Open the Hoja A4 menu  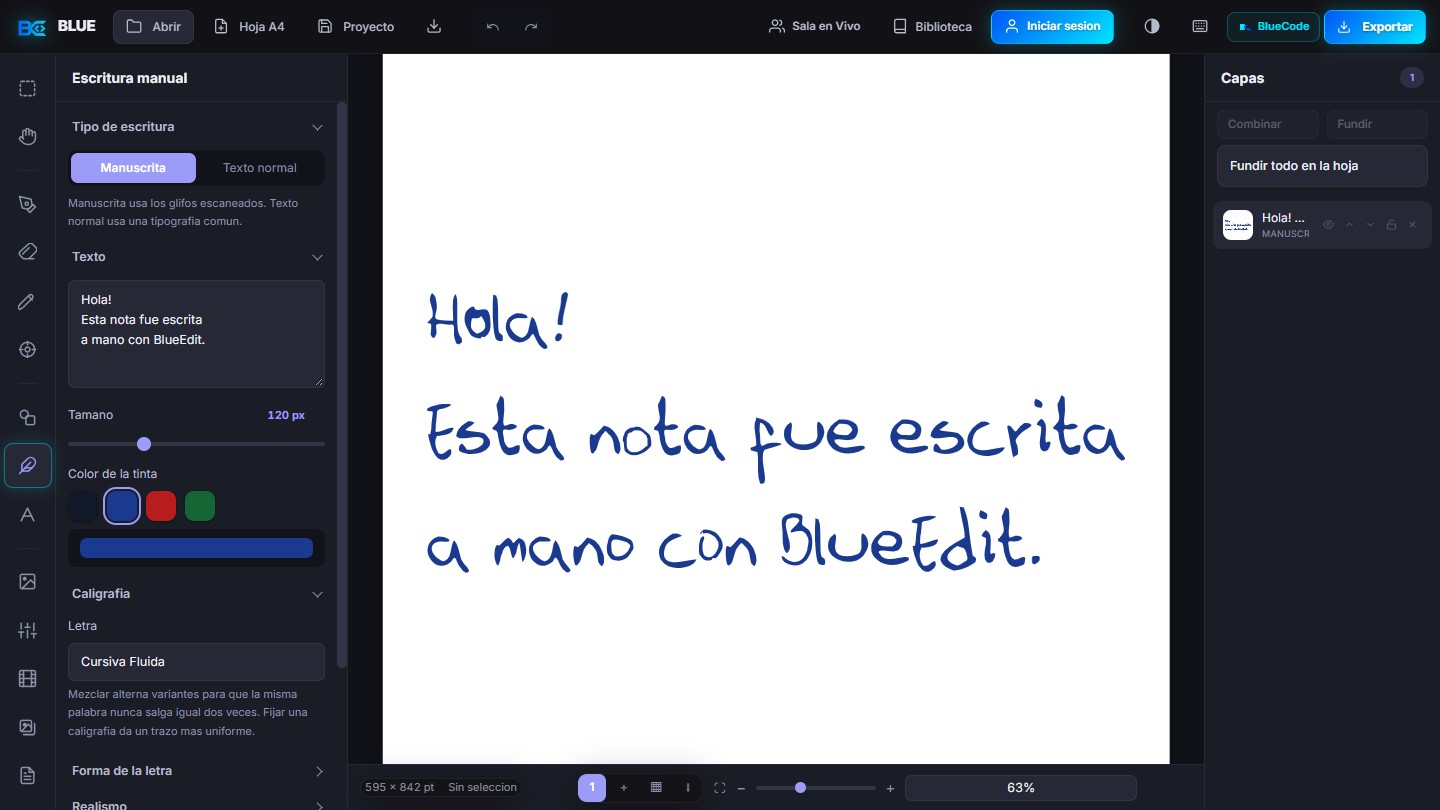point(250,27)
